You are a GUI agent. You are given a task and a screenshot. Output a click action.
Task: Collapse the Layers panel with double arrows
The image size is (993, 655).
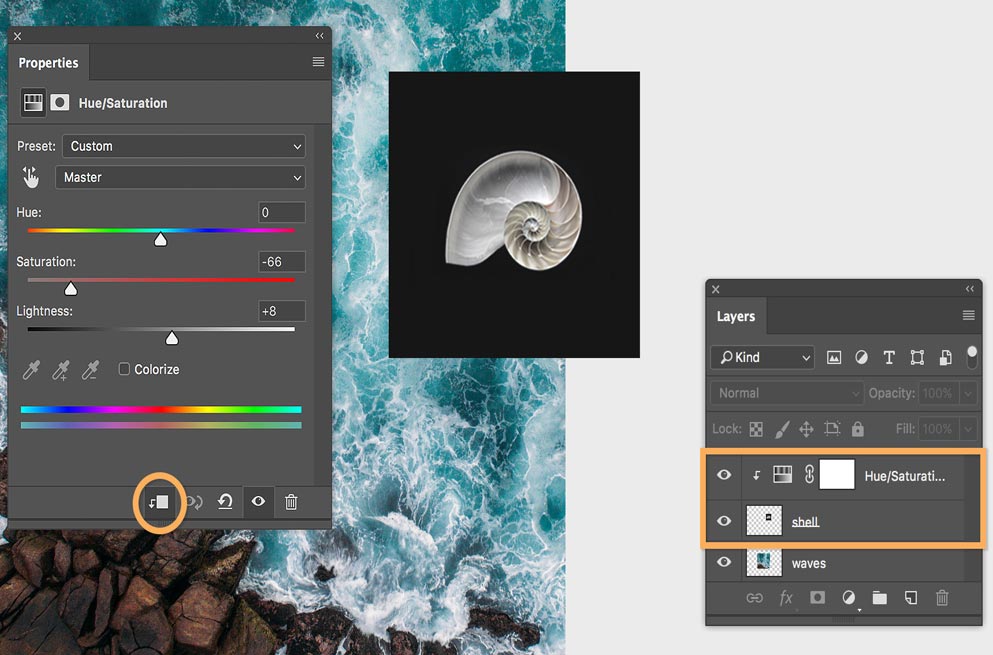click(970, 289)
